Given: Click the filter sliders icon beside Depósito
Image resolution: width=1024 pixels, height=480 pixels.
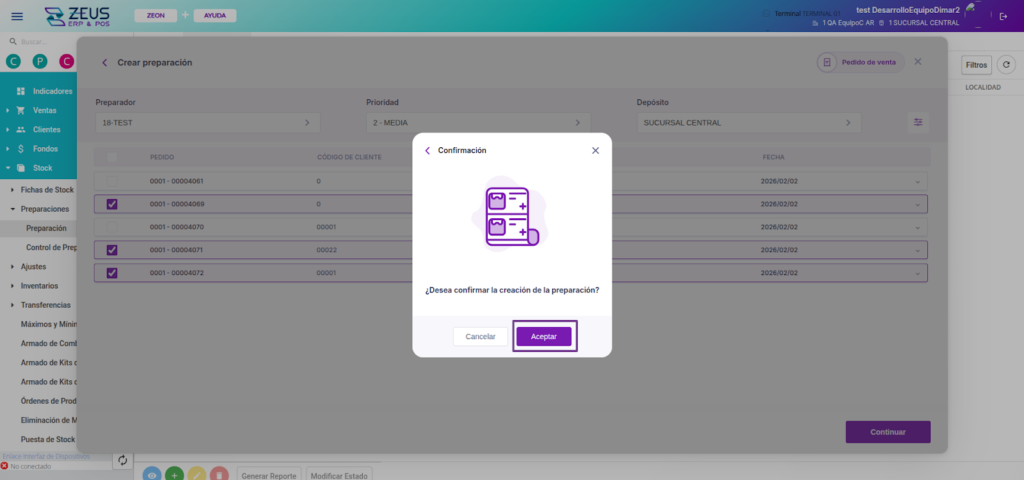Looking at the screenshot, I should click(919, 122).
